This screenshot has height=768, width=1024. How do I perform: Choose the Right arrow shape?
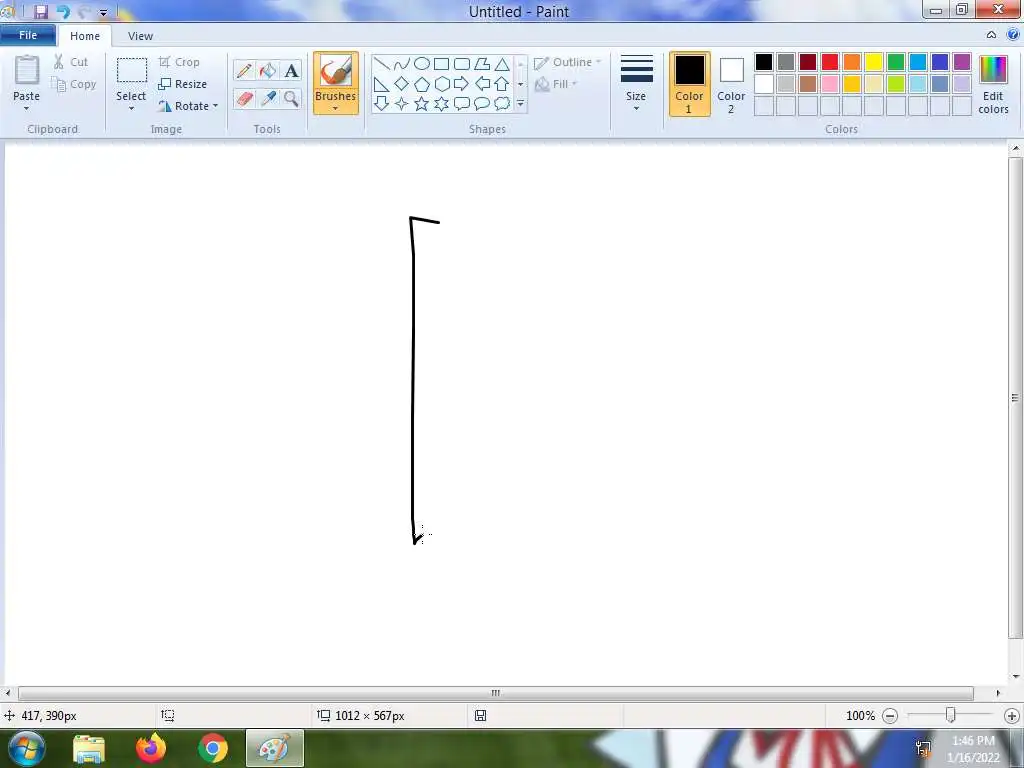pyautogui.click(x=462, y=84)
